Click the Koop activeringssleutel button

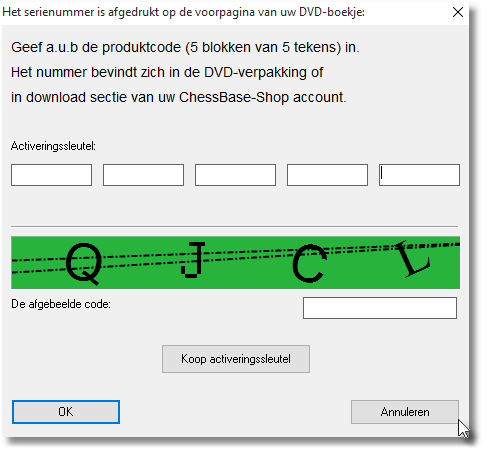pyautogui.click(x=236, y=359)
